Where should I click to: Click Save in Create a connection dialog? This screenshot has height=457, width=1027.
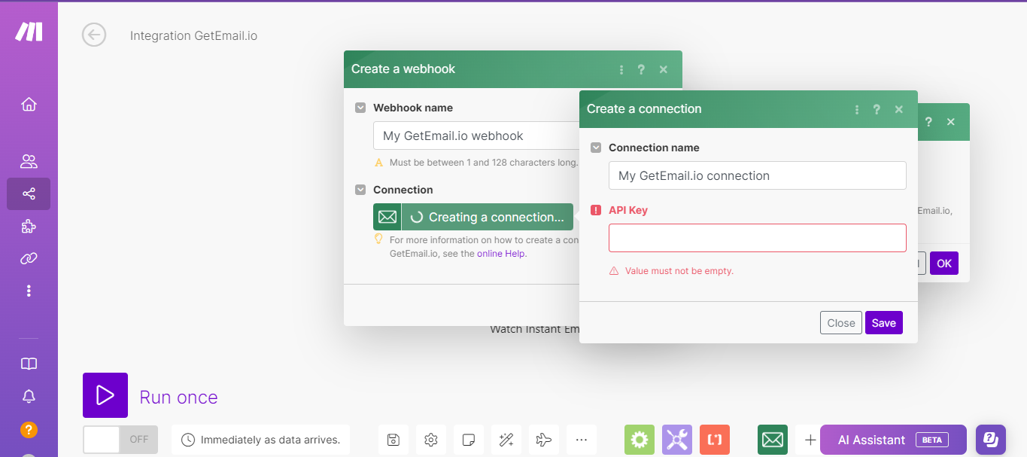[884, 323]
